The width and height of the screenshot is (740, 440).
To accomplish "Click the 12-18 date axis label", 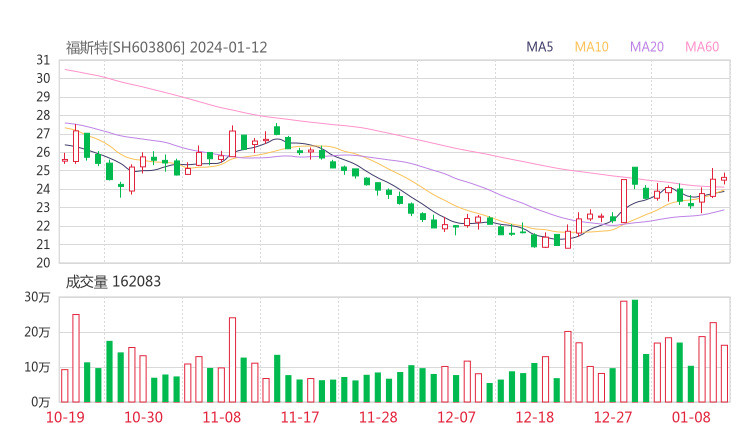I will click(x=535, y=417).
